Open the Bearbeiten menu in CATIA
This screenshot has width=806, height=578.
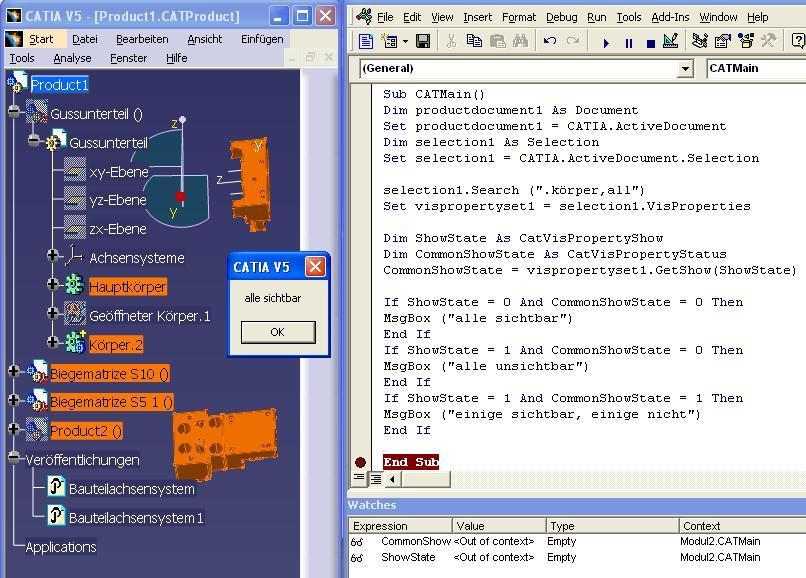click(x=142, y=39)
